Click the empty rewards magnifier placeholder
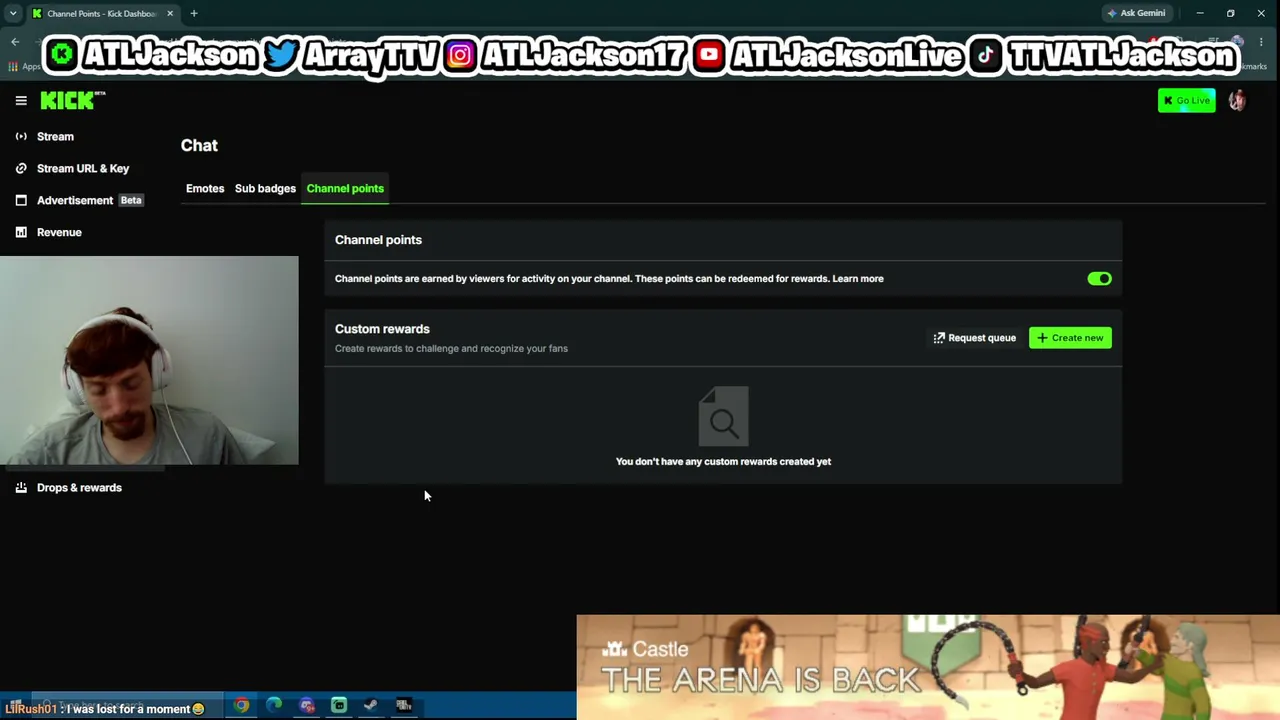1280x720 pixels. (x=723, y=416)
